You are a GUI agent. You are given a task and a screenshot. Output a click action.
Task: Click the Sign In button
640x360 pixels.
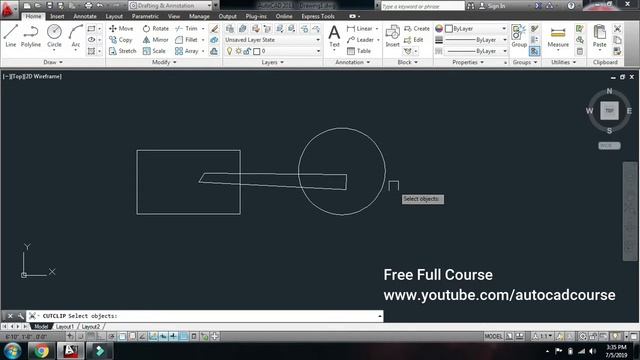(x=492, y=6)
